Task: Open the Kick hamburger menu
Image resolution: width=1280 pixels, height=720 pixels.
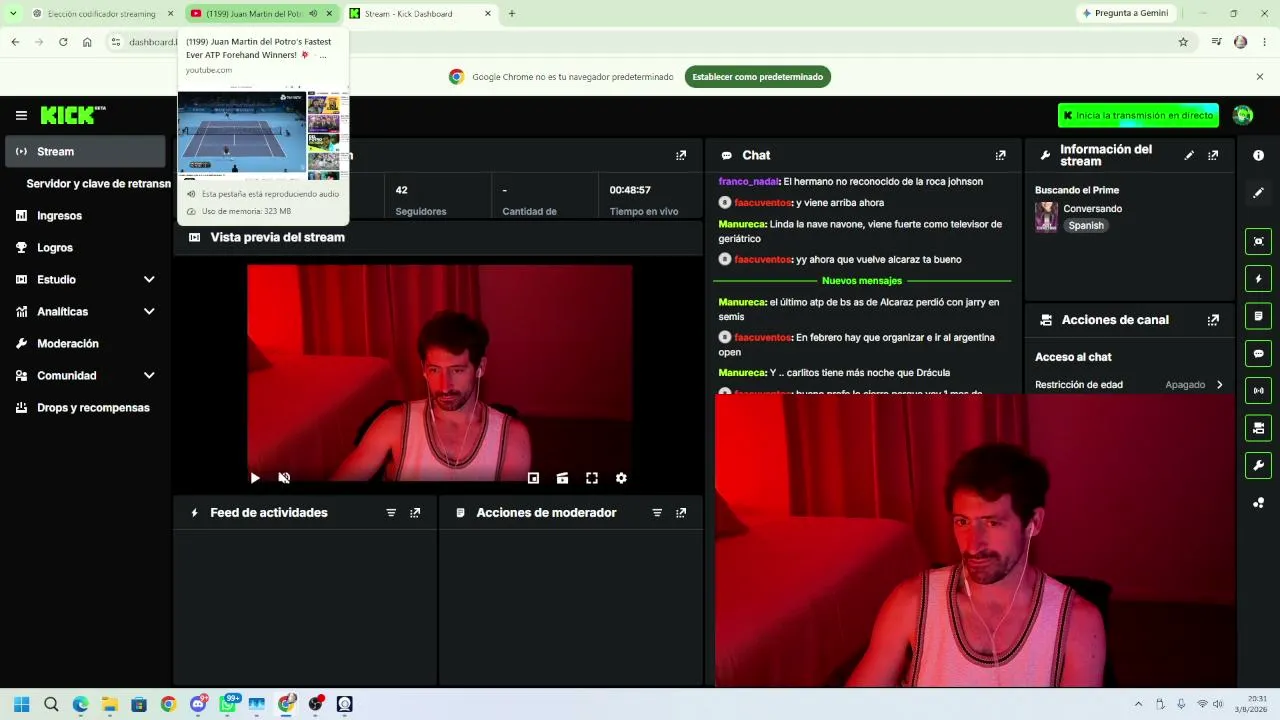Action: 21,115
